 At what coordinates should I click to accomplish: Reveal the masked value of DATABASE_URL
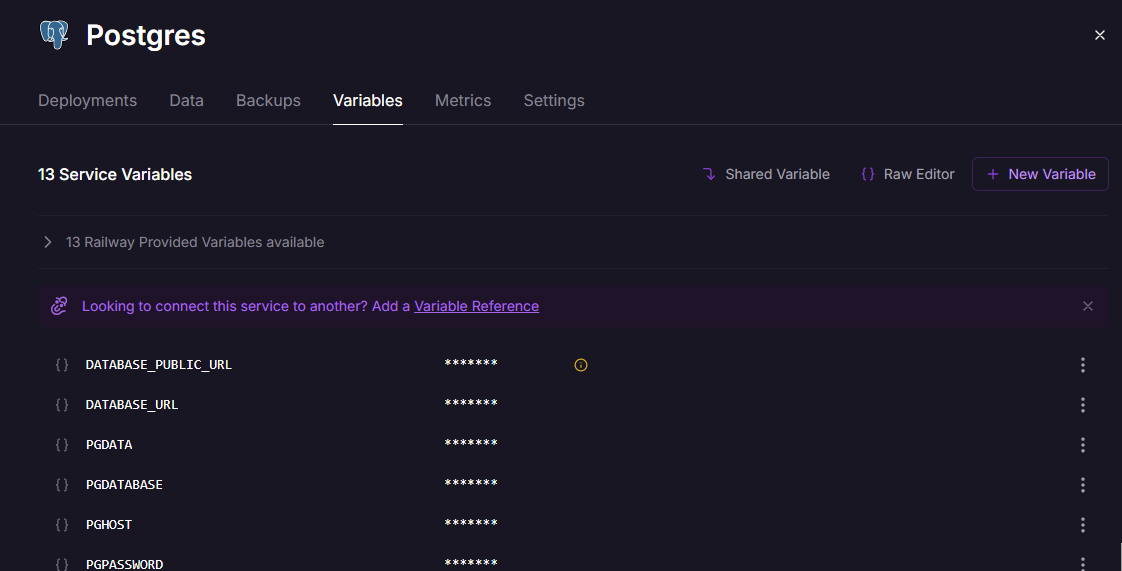[x=471, y=404]
